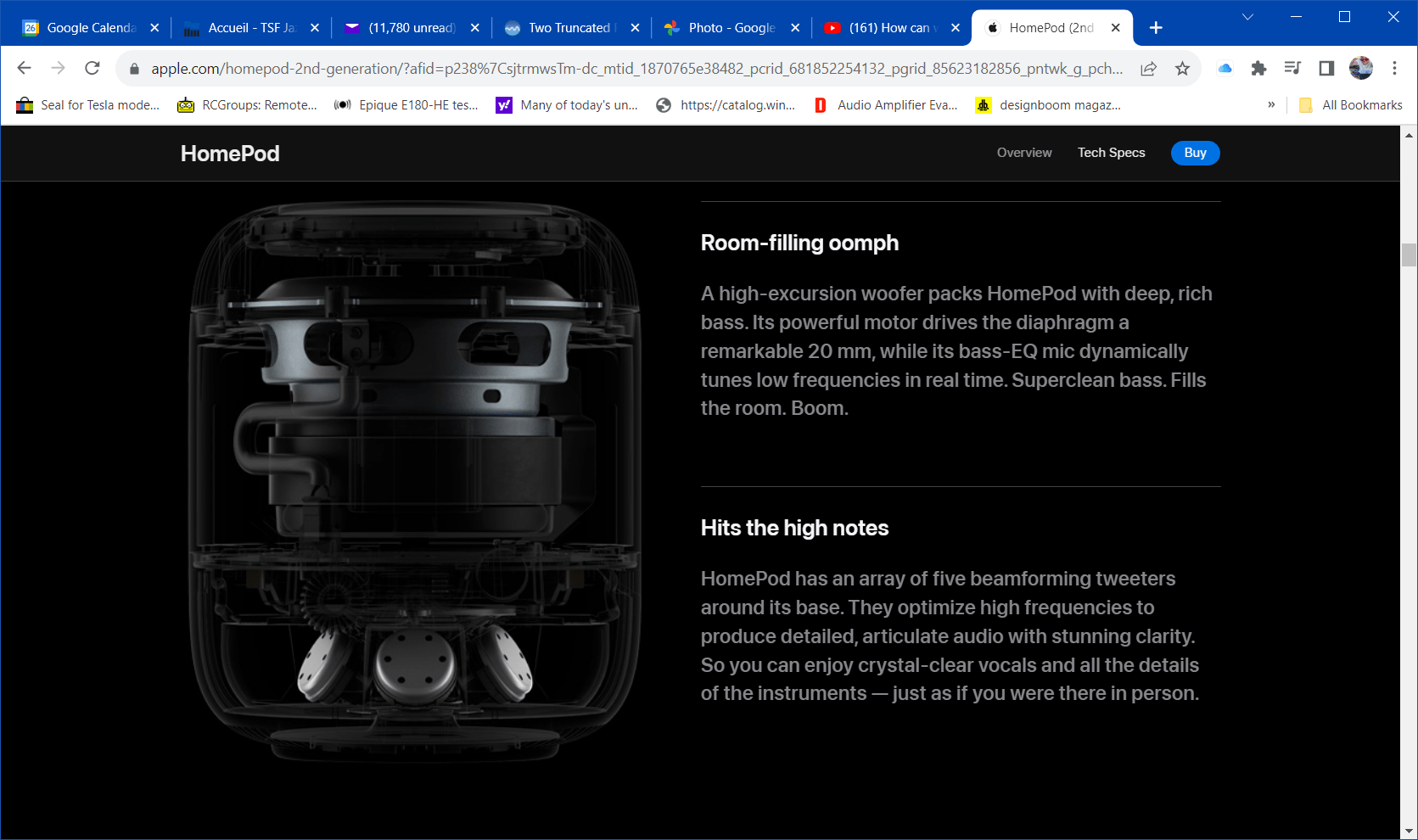Switch to the Two Truncated tab

pyautogui.click(x=571, y=28)
